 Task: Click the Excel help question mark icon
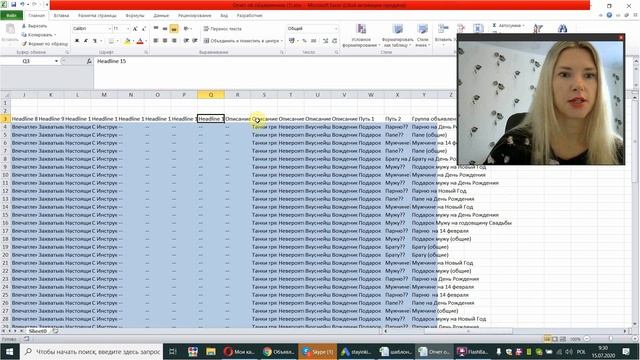[609, 15]
